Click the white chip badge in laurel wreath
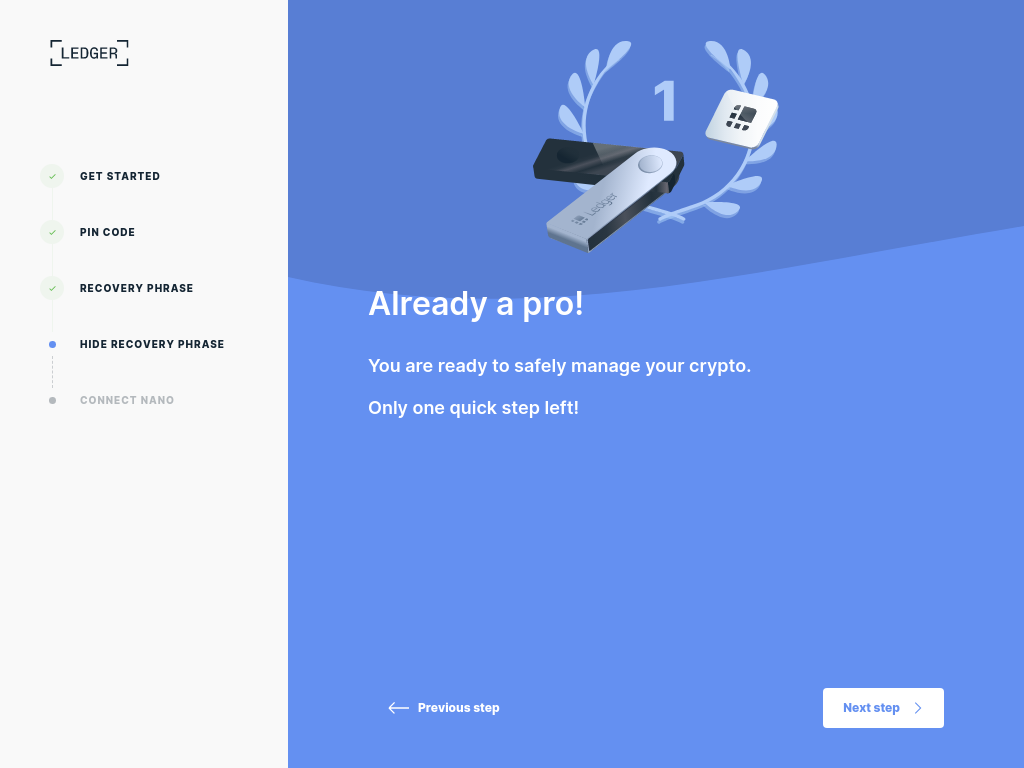Screen dimensions: 1024x768 click(741, 119)
